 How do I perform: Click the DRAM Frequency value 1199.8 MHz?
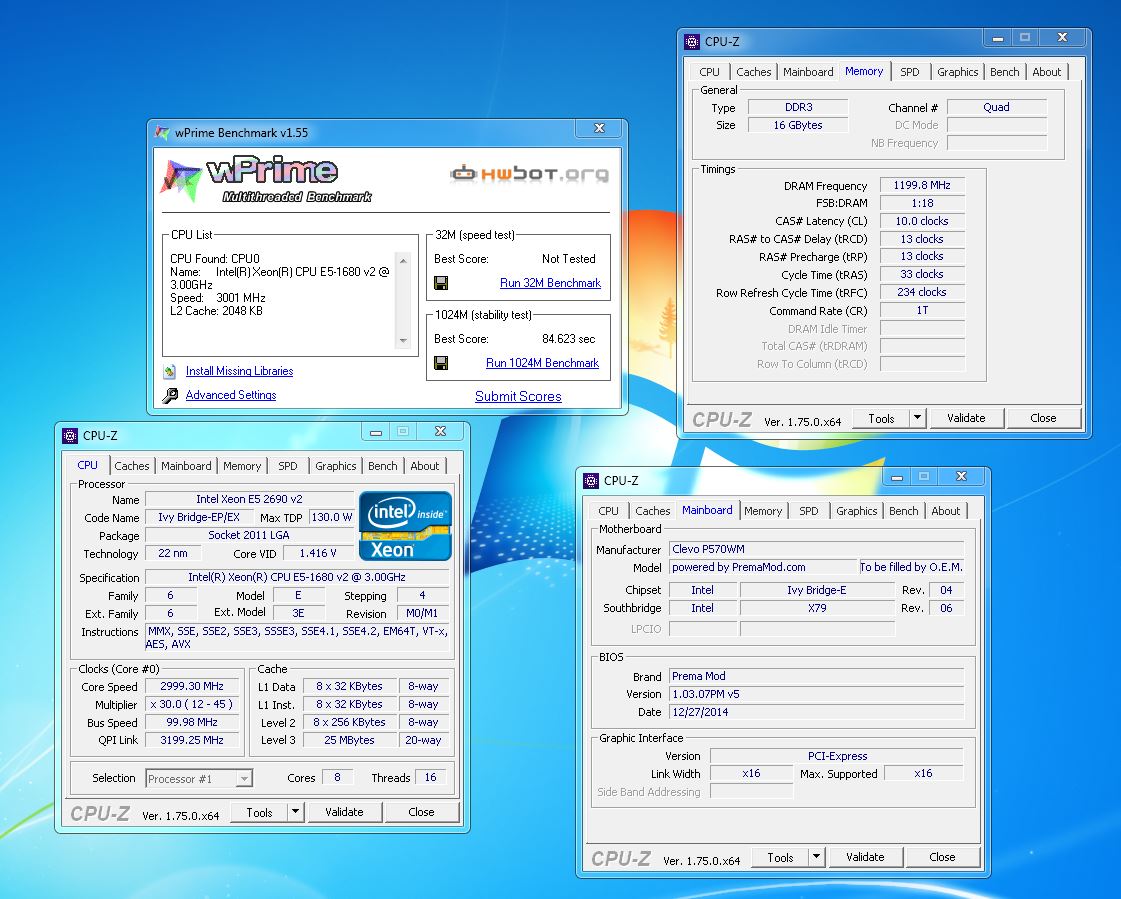click(922, 186)
